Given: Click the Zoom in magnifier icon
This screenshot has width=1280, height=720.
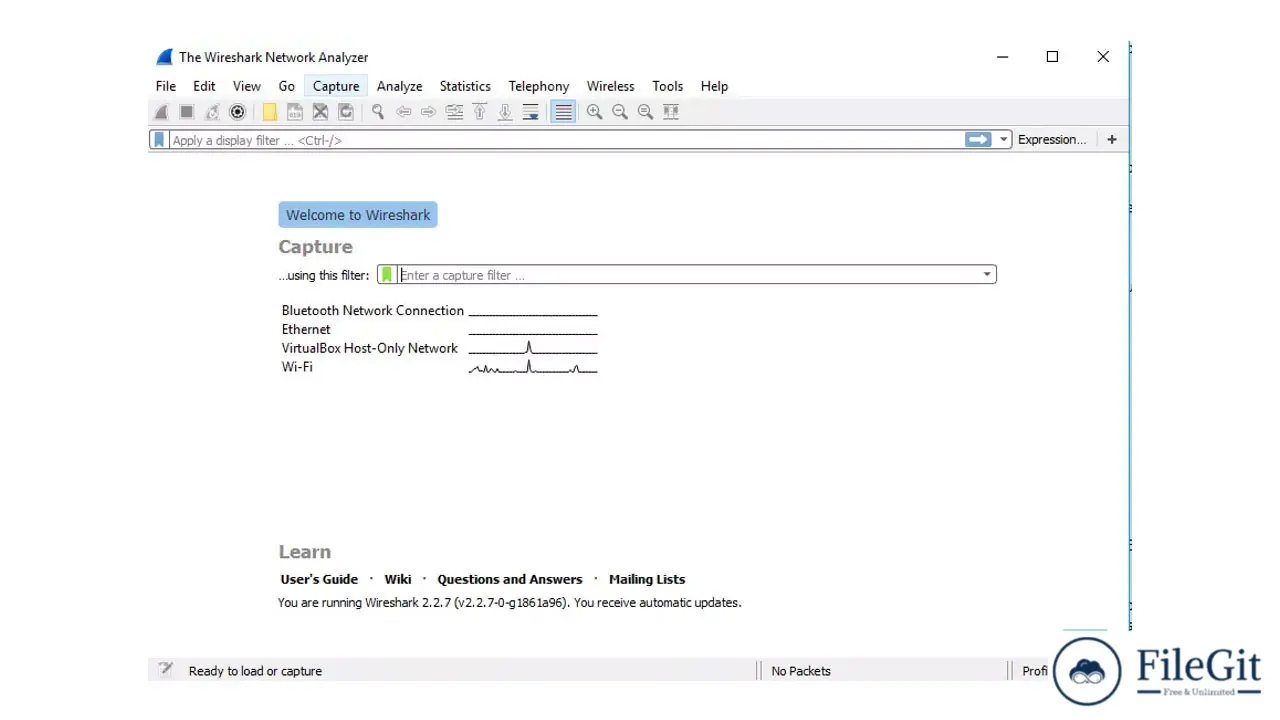Looking at the screenshot, I should click(594, 112).
